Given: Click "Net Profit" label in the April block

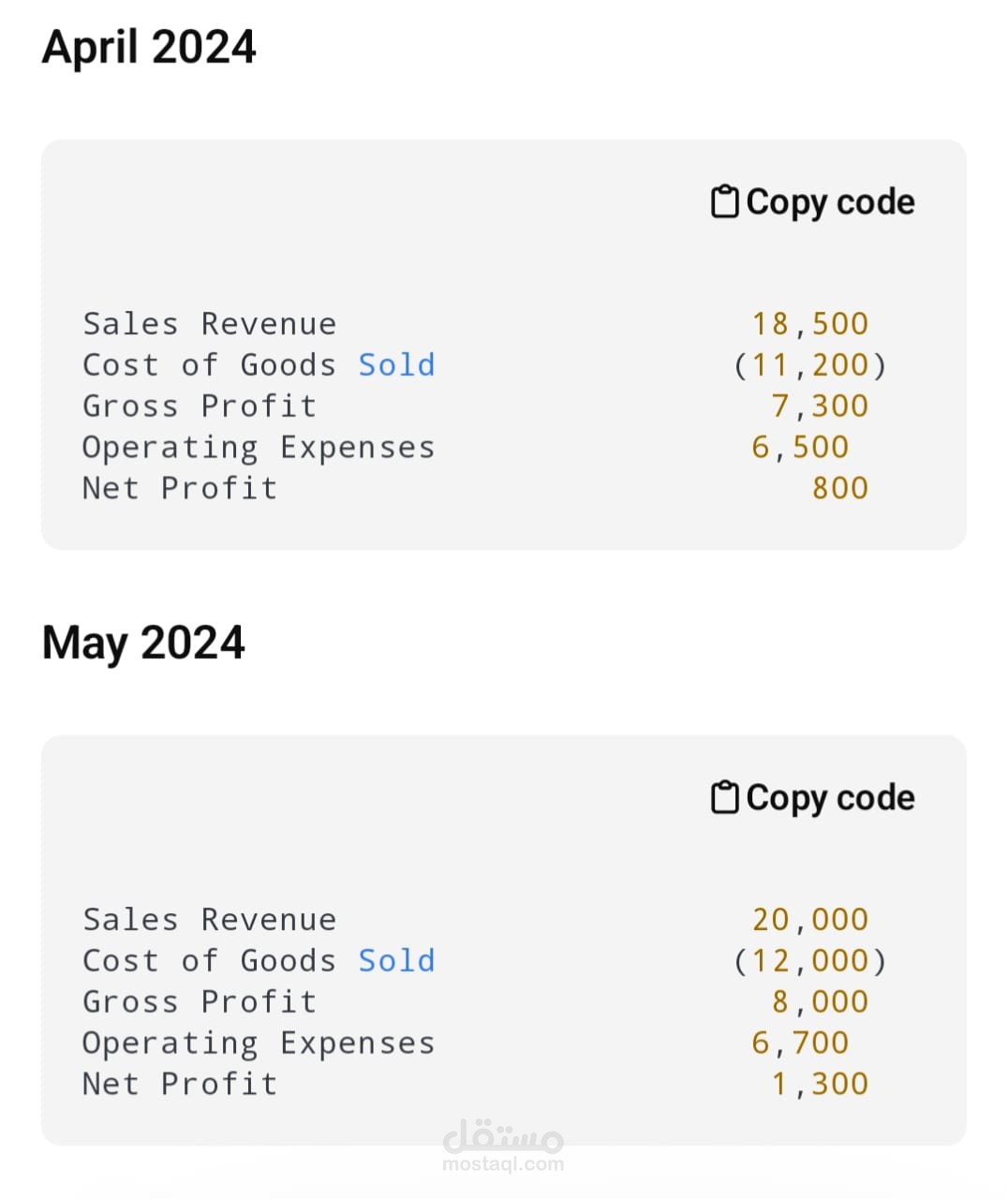Looking at the screenshot, I should (x=180, y=488).
